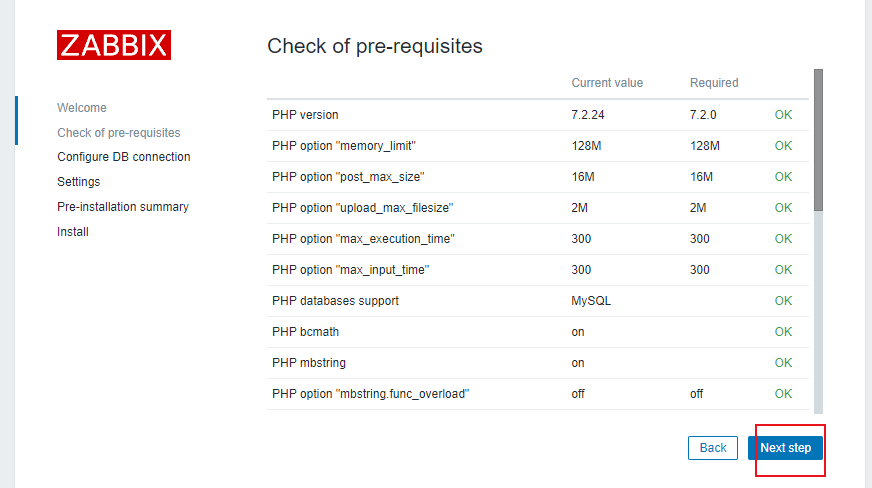Click PHP option "memory_limit" row
This screenshot has height=488, width=872.
point(343,146)
